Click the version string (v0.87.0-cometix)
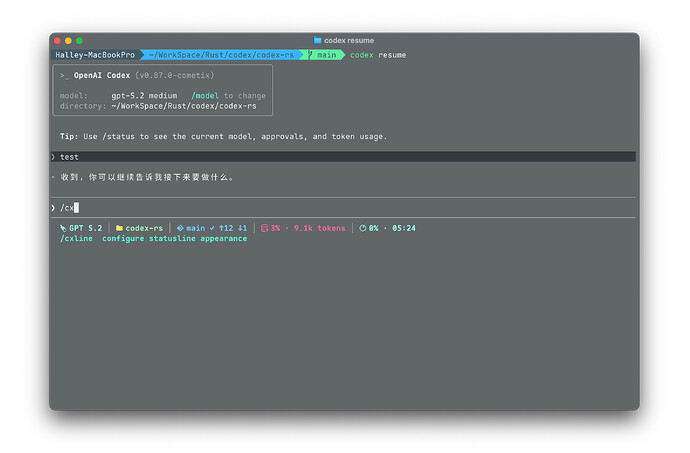690x453 pixels. [175, 75]
